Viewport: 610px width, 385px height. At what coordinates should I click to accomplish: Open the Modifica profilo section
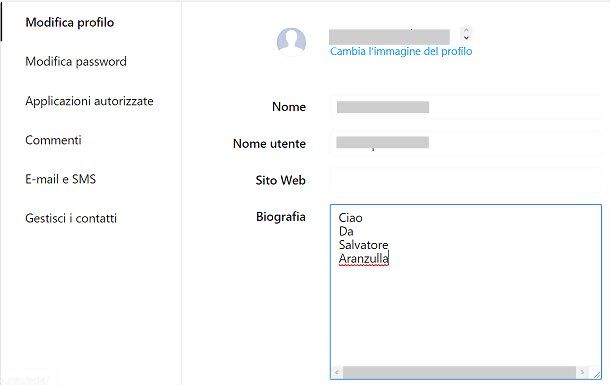tap(70, 23)
